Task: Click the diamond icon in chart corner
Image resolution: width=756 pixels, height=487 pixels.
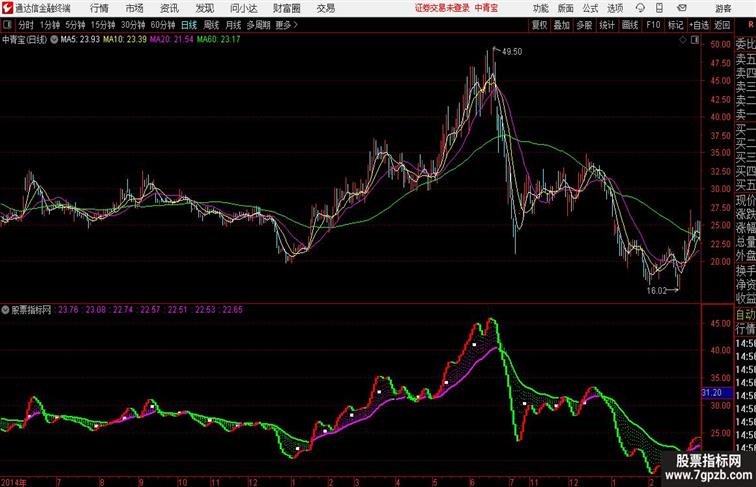Action: point(683,41)
